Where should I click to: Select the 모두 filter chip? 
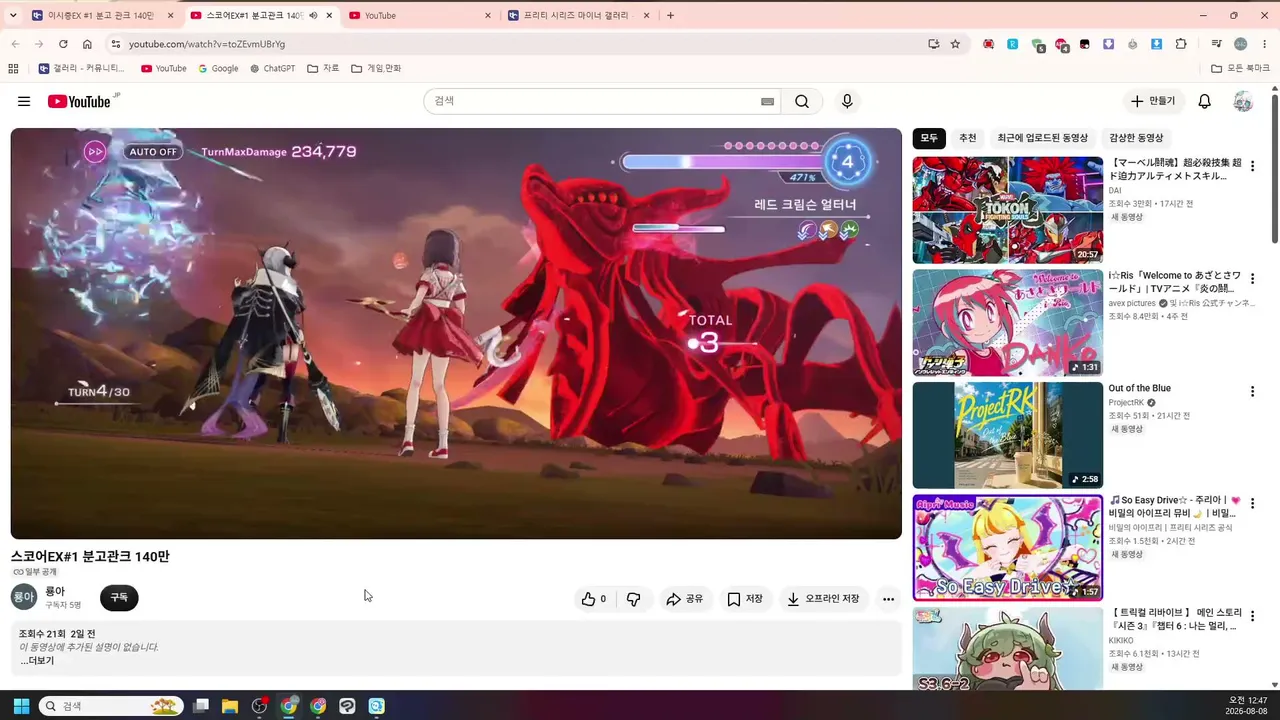click(929, 138)
